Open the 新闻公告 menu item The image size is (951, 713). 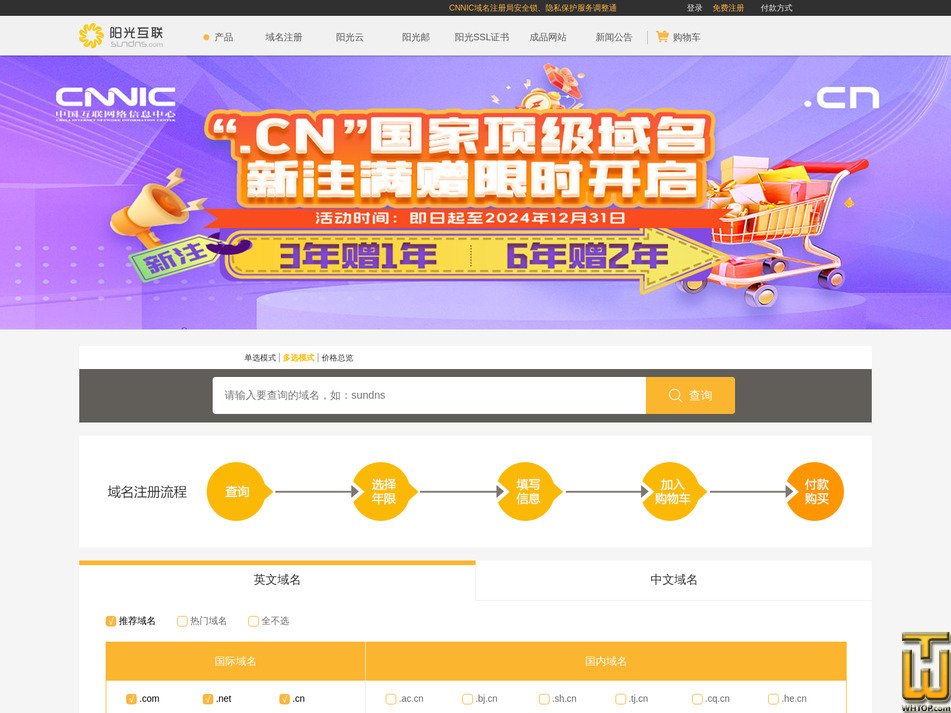[614, 37]
